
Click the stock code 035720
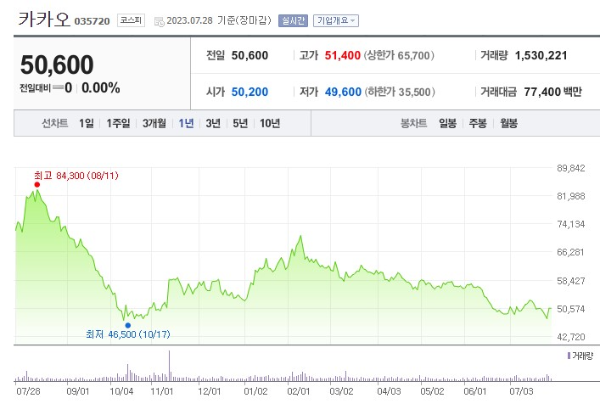(92, 21)
